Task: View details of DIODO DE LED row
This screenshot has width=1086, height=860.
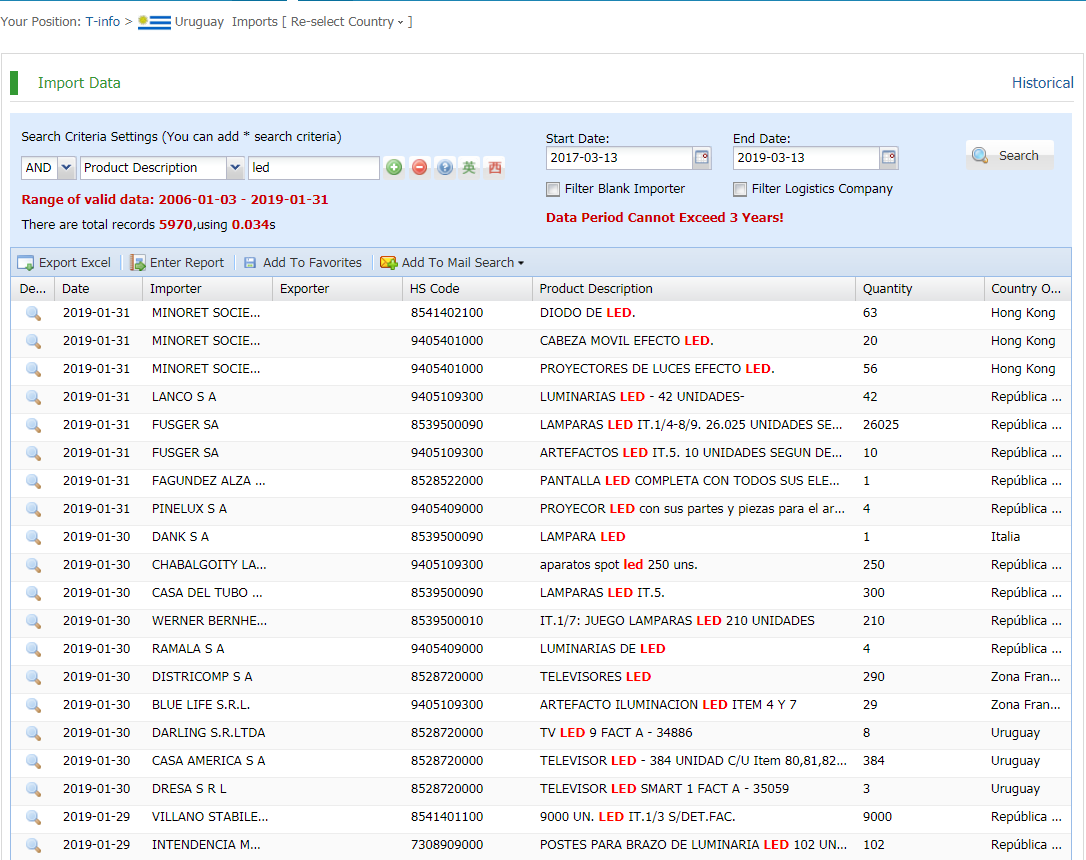Action: click(33, 313)
